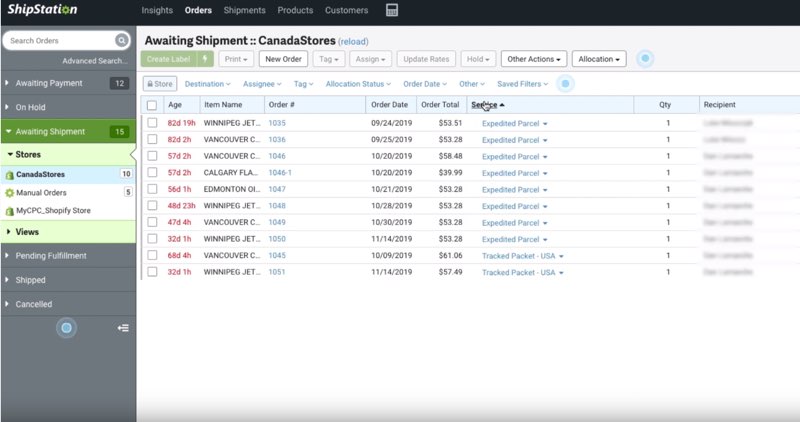Viewport: 800px width, 422px height.
Task: Click the Create Label button
Action: pyautogui.click(x=169, y=59)
